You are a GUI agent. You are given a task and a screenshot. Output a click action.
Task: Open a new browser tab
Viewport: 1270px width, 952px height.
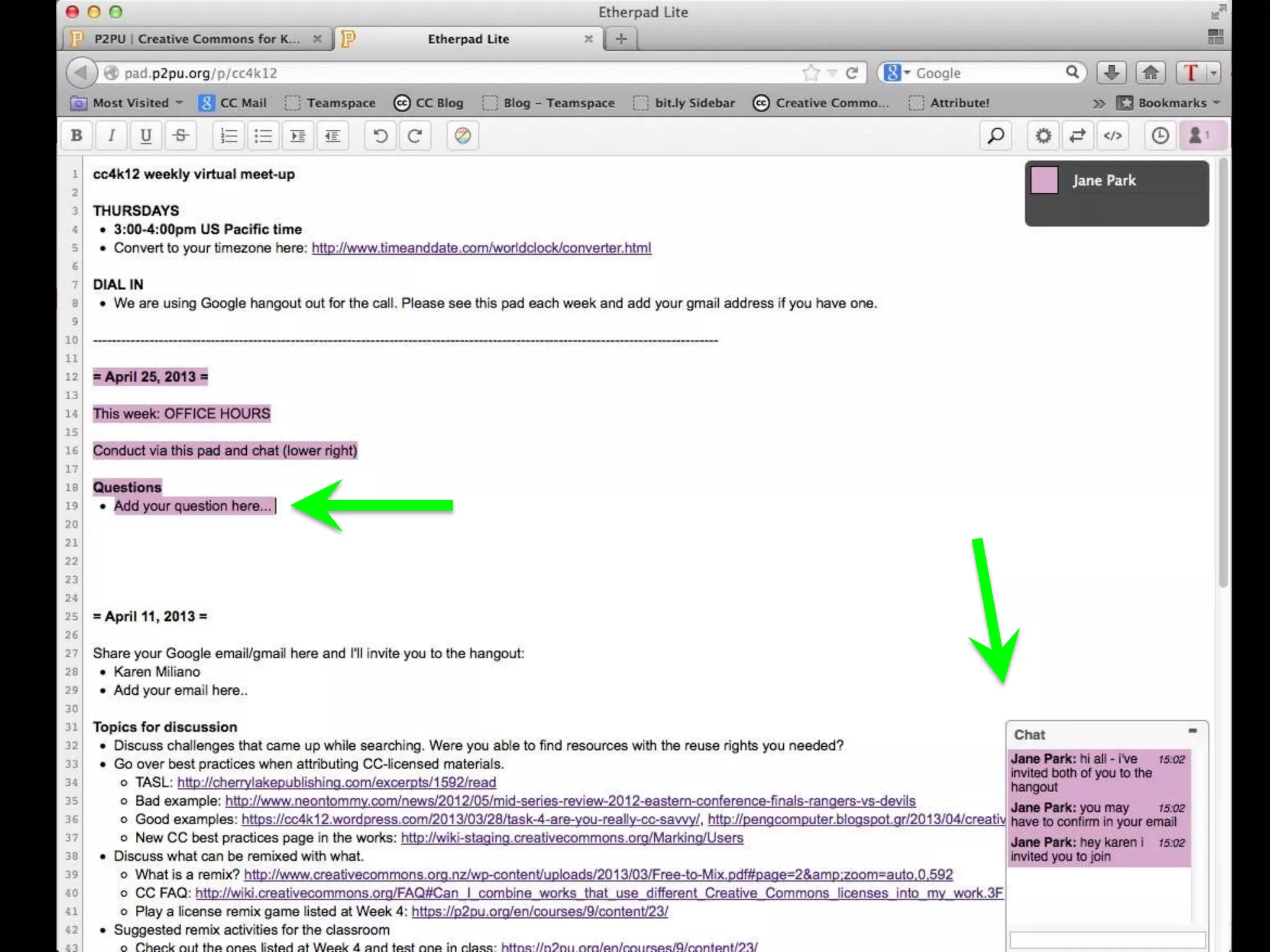621,39
